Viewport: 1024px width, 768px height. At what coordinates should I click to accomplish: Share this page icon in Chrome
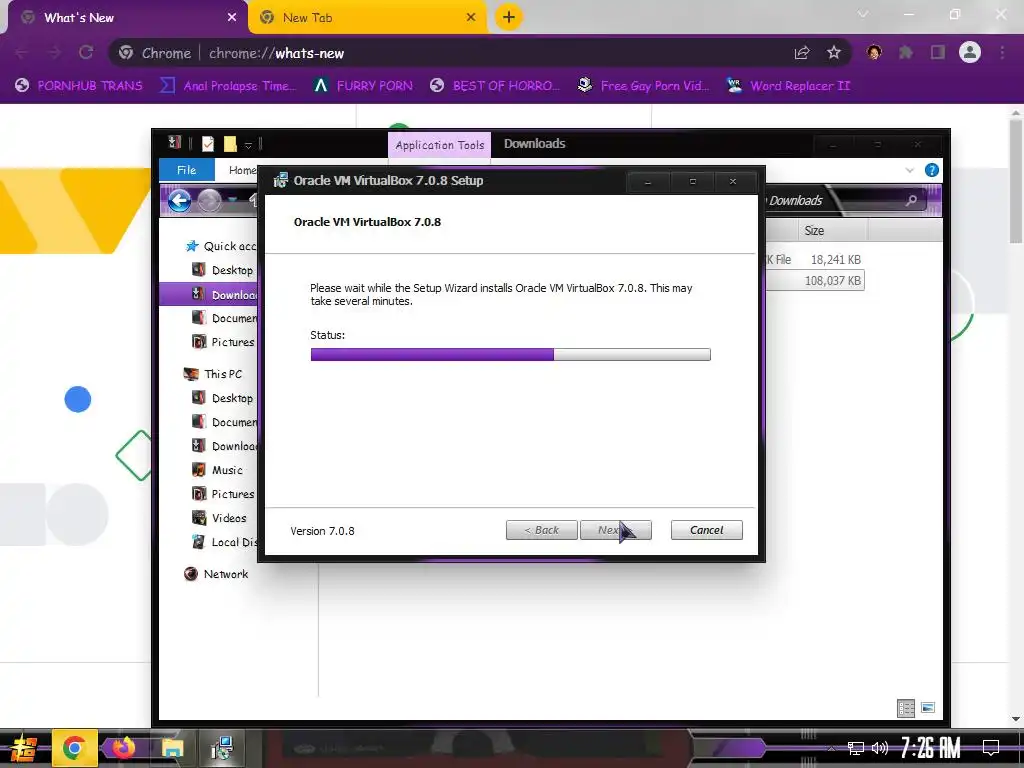802,53
